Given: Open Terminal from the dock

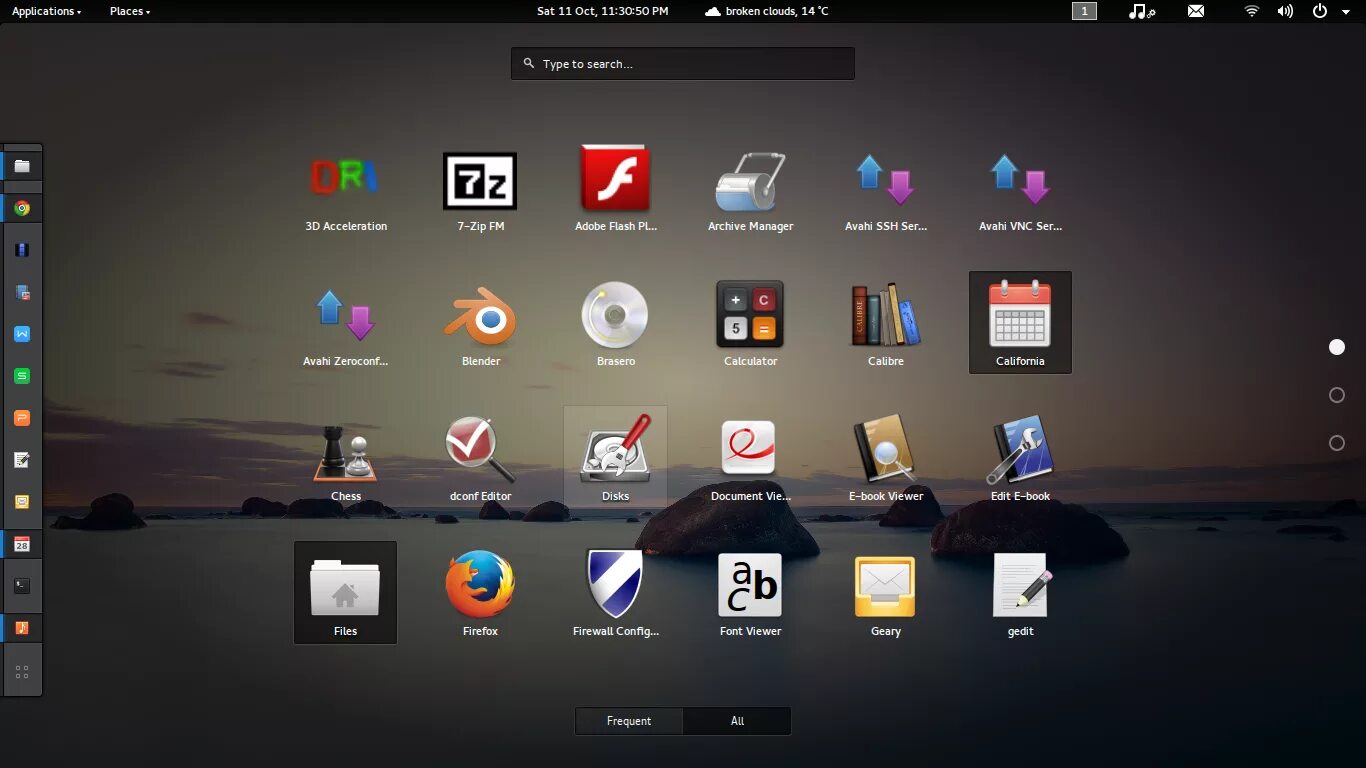Looking at the screenshot, I should point(22,586).
